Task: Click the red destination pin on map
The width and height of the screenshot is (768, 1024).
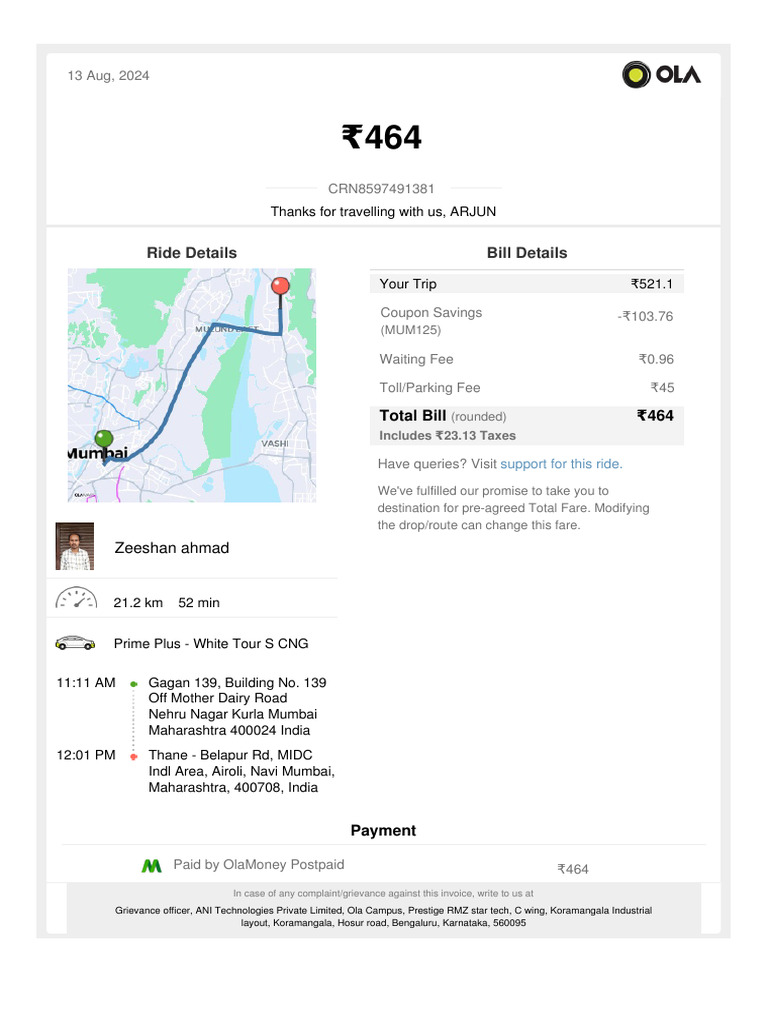Action: (x=280, y=287)
